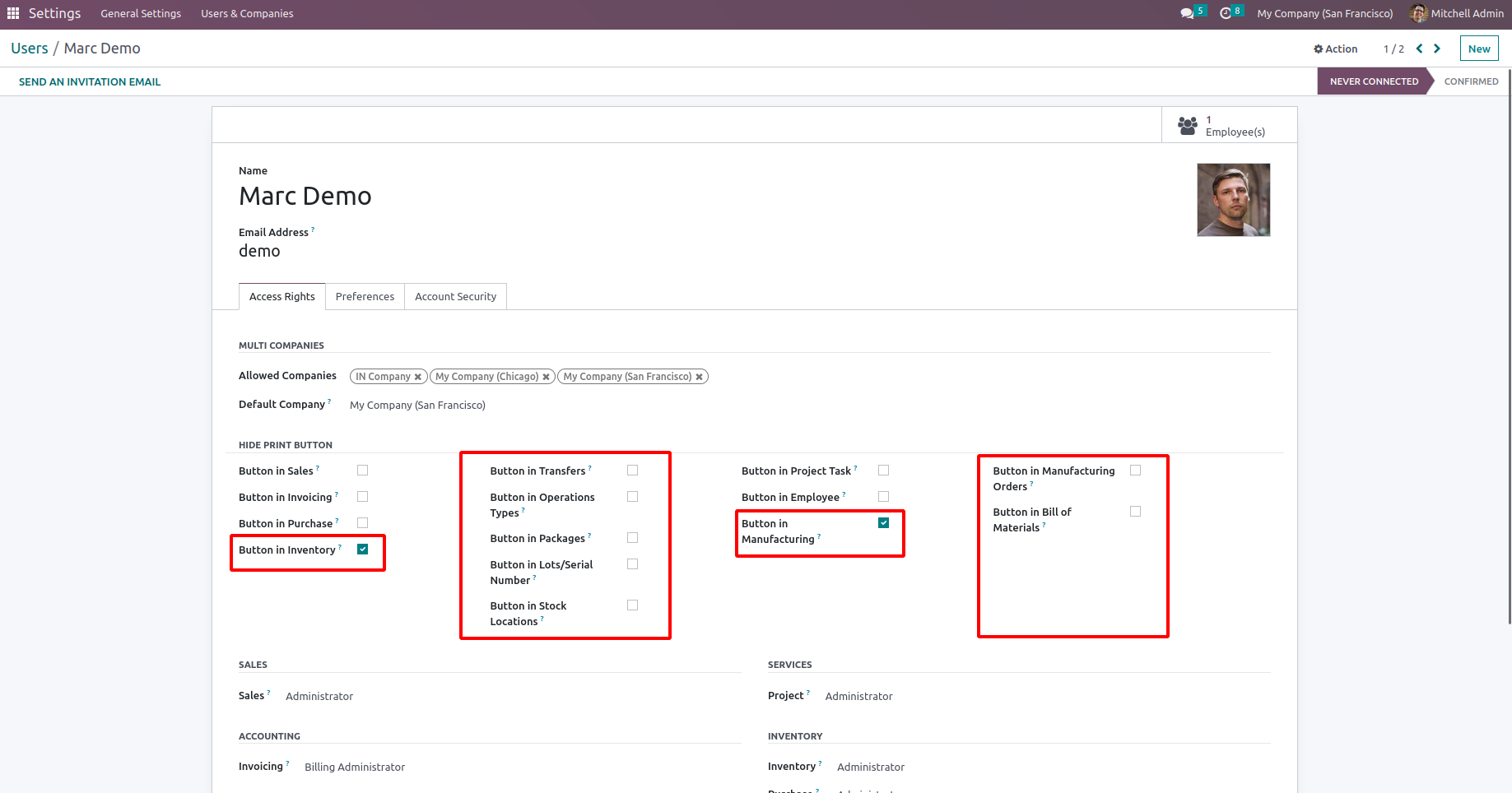This screenshot has height=793, width=1512.
Task: Select Confirmed status
Action: click(1471, 81)
